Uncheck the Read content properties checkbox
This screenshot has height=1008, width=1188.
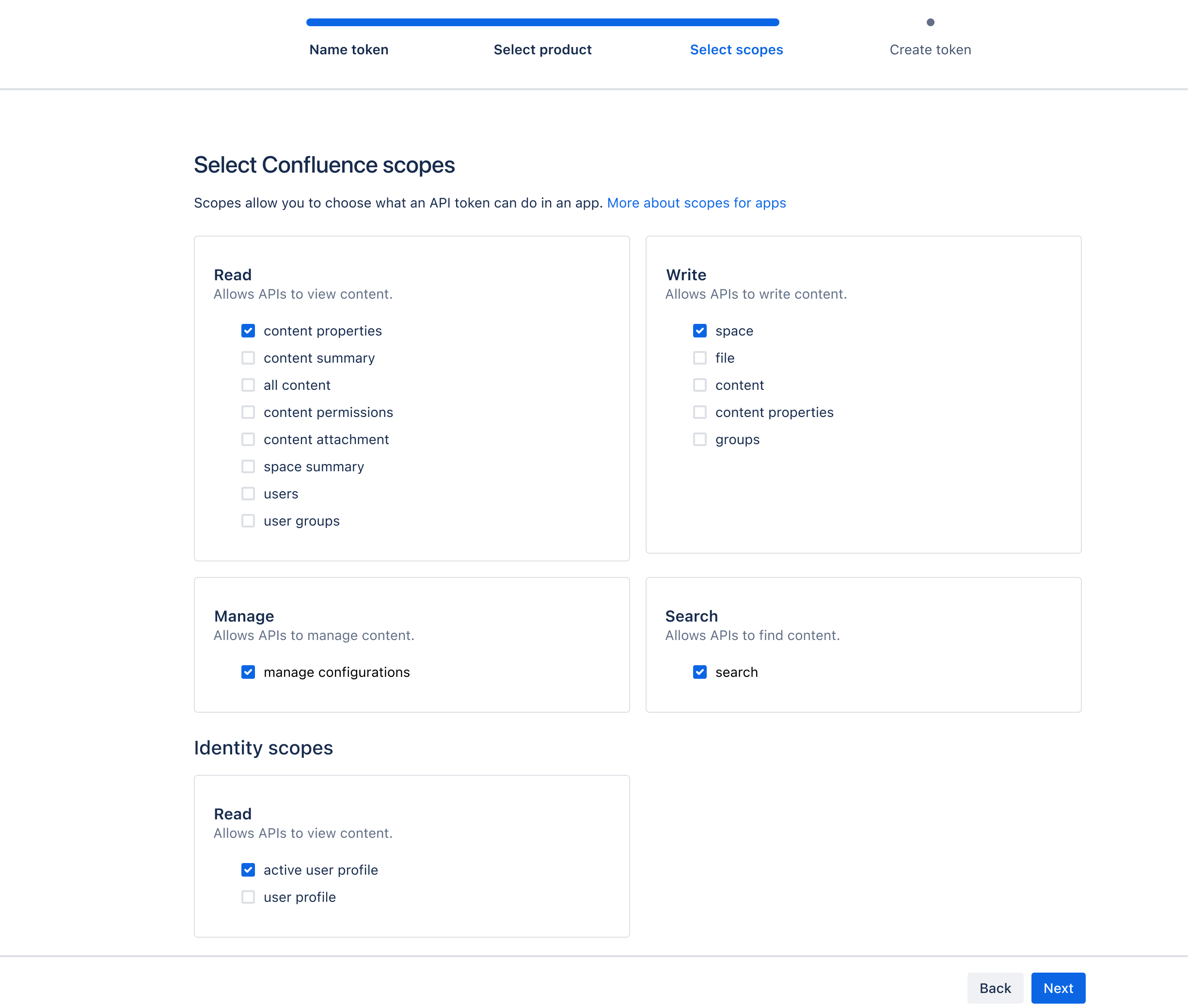248,331
